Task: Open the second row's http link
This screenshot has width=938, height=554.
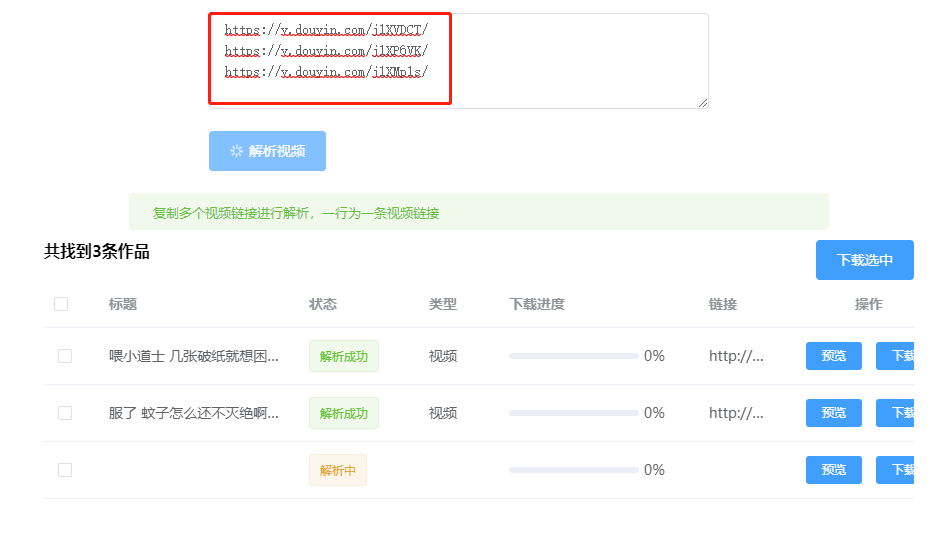Action: click(x=736, y=413)
